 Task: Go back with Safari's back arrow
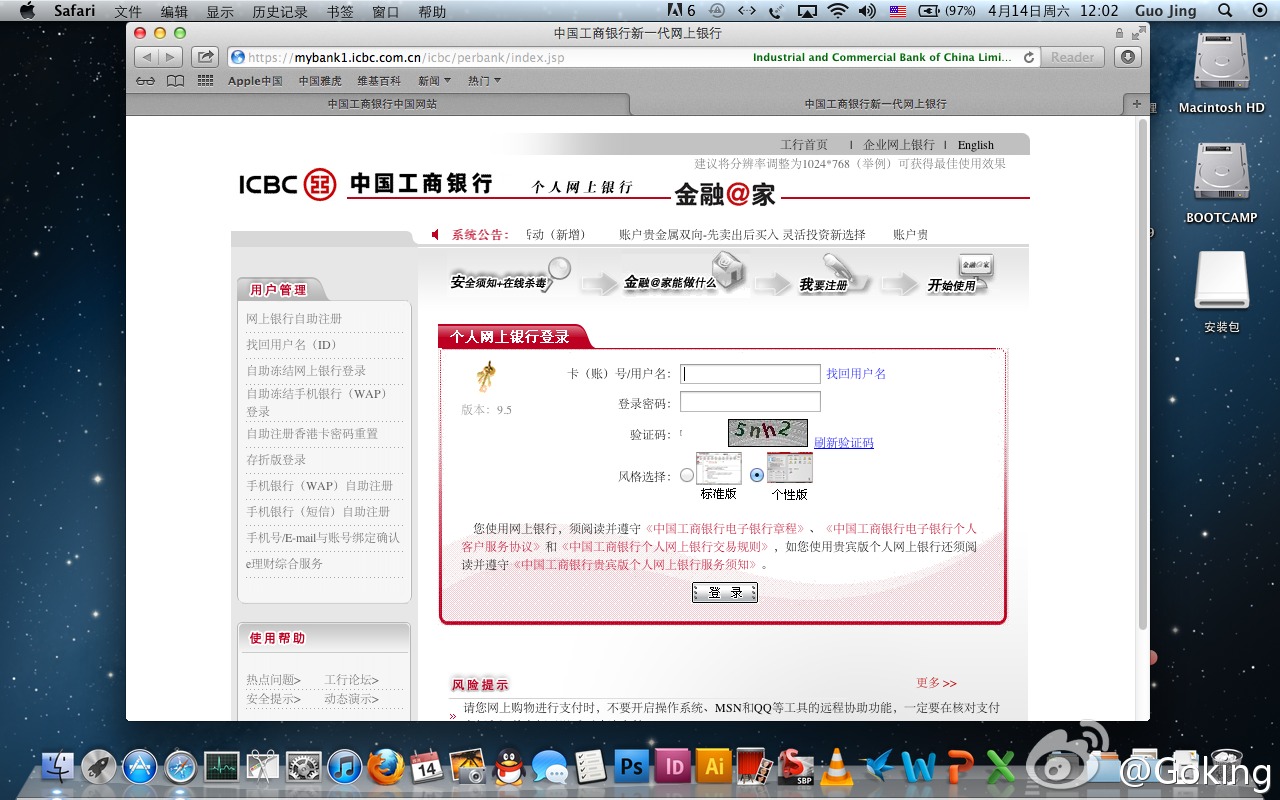147,57
